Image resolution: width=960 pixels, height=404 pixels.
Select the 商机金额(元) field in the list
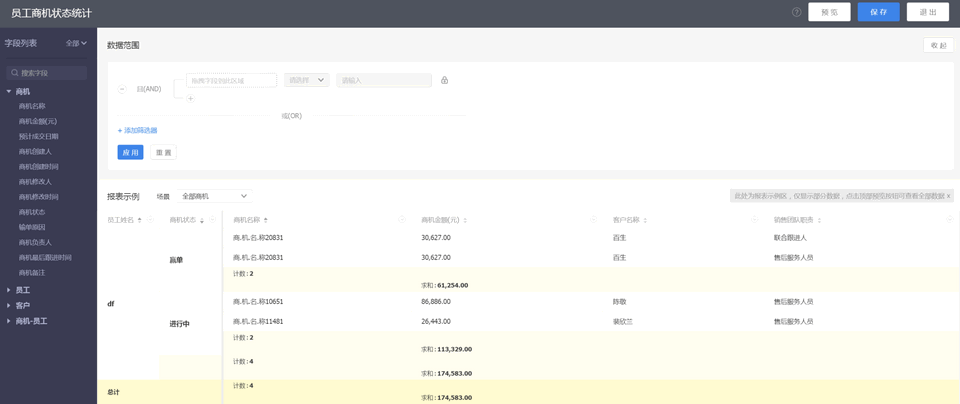[x=38, y=121]
